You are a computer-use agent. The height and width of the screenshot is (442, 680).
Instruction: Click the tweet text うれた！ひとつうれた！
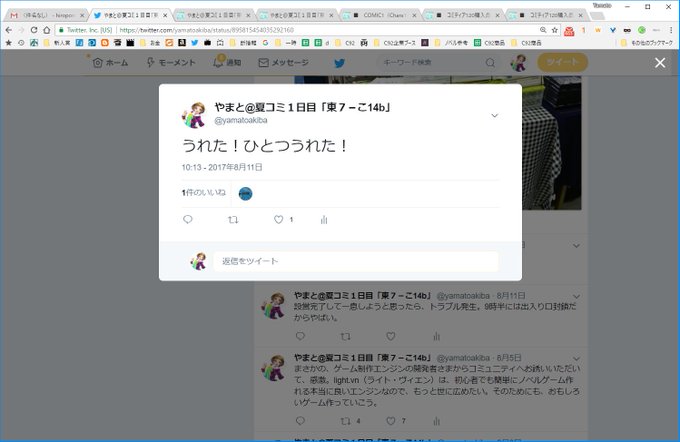pos(265,146)
